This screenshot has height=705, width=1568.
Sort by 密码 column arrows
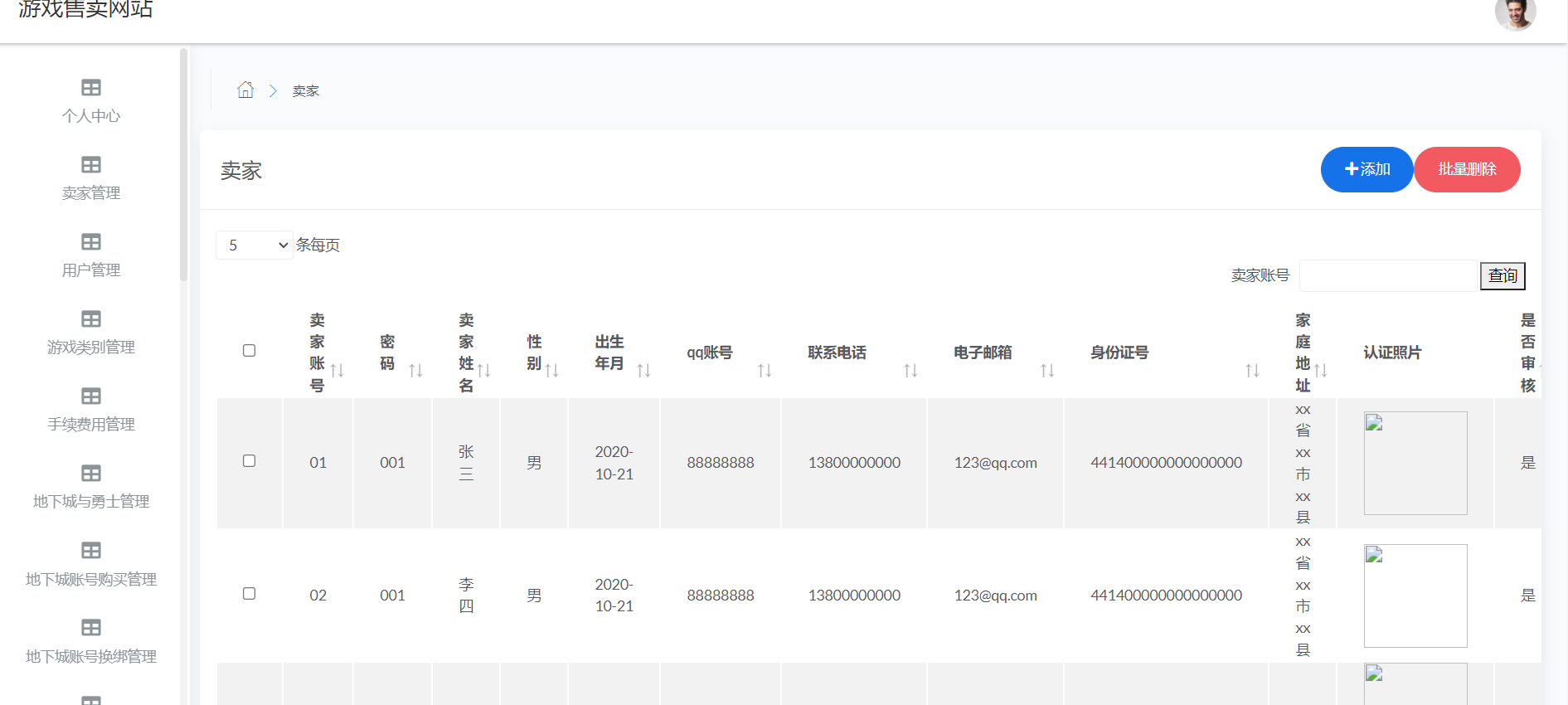tap(415, 370)
